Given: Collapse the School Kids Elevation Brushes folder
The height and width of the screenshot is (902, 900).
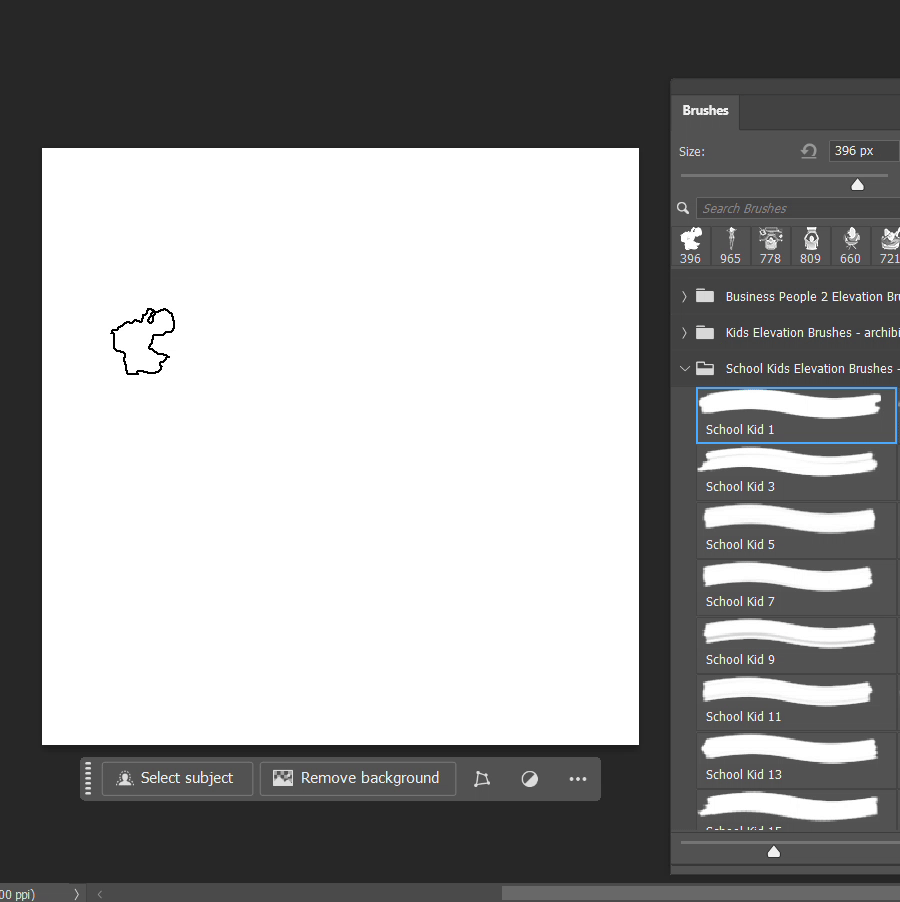Looking at the screenshot, I should tap(684, 369).
